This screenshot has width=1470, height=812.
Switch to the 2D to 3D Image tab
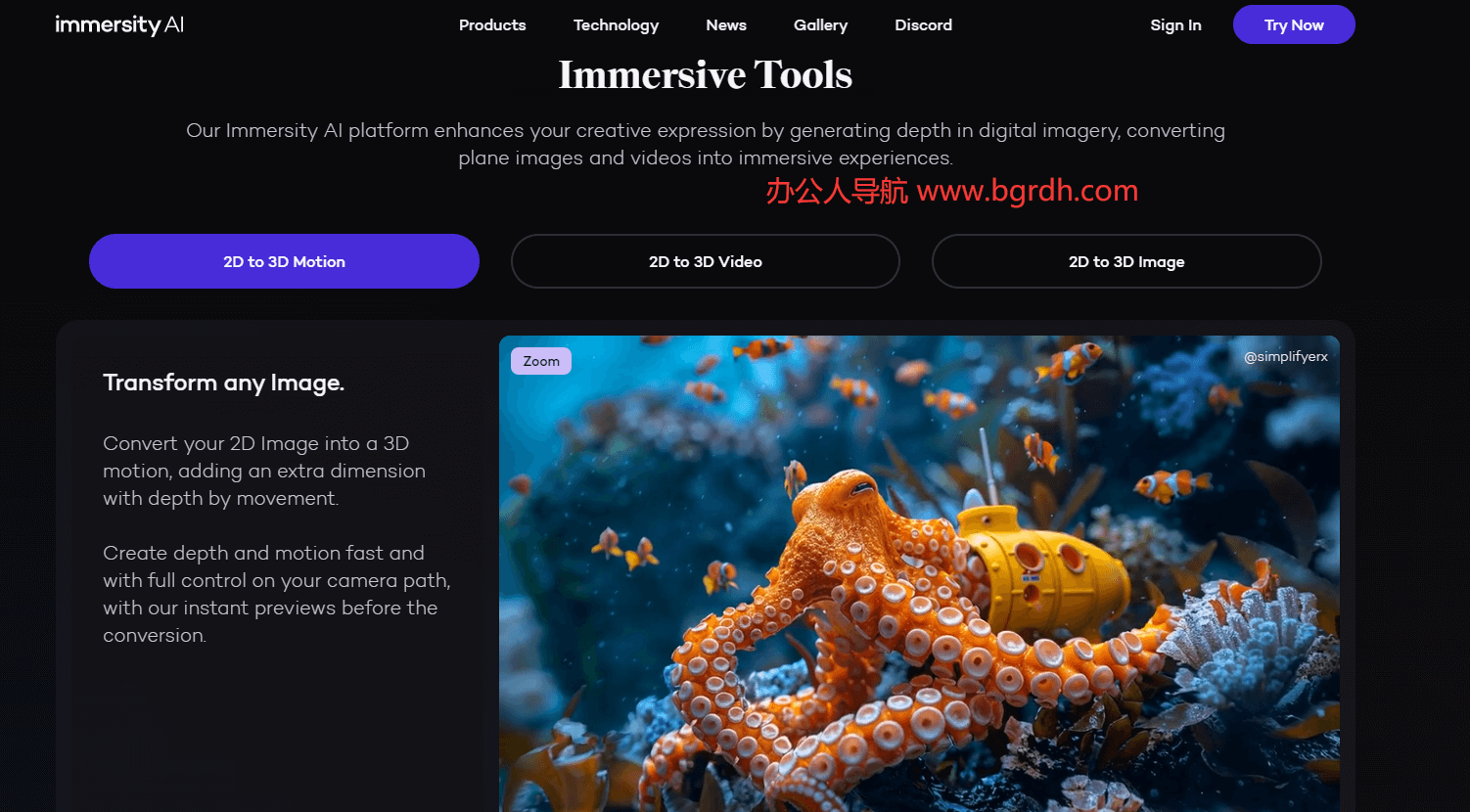1126,261
